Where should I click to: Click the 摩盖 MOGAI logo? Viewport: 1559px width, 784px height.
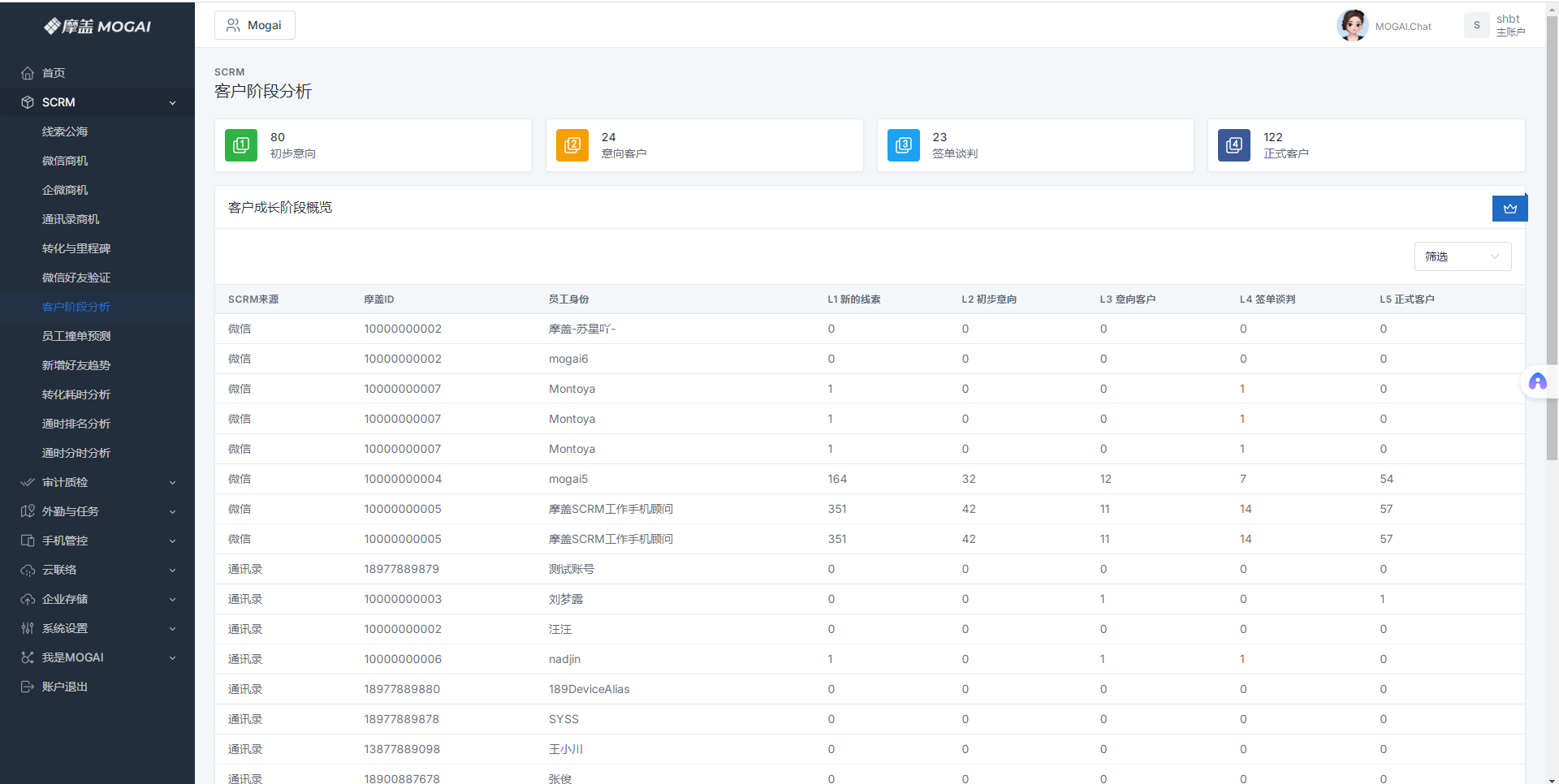point(97,27)
